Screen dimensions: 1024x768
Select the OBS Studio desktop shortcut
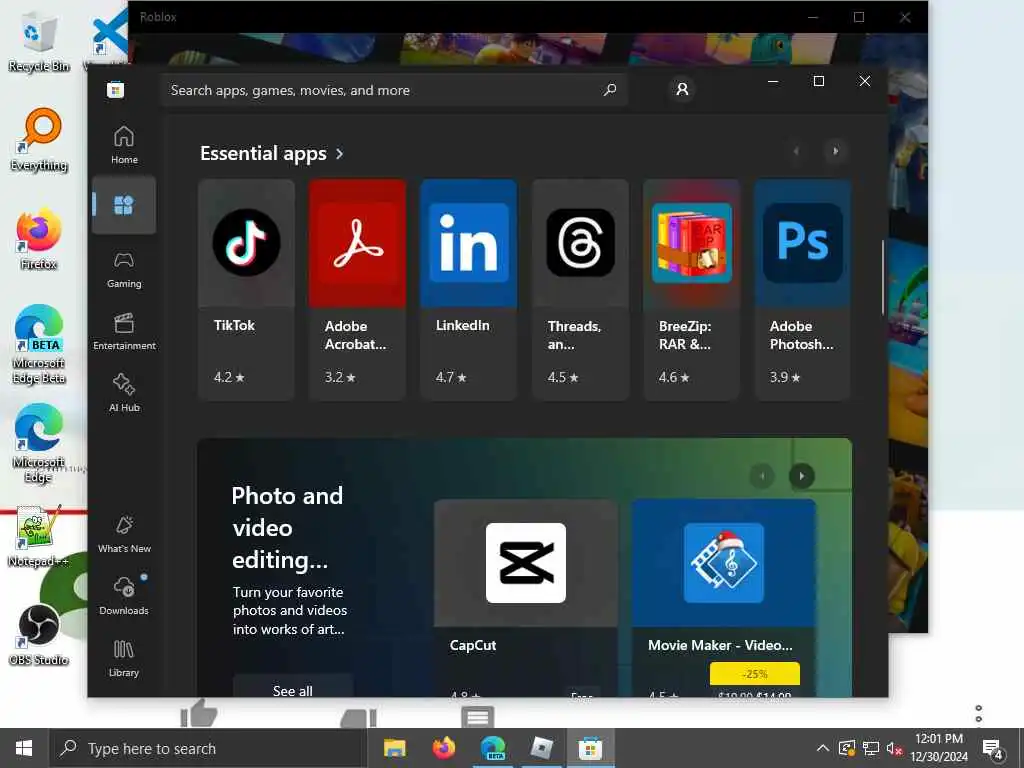coord(39,635)
